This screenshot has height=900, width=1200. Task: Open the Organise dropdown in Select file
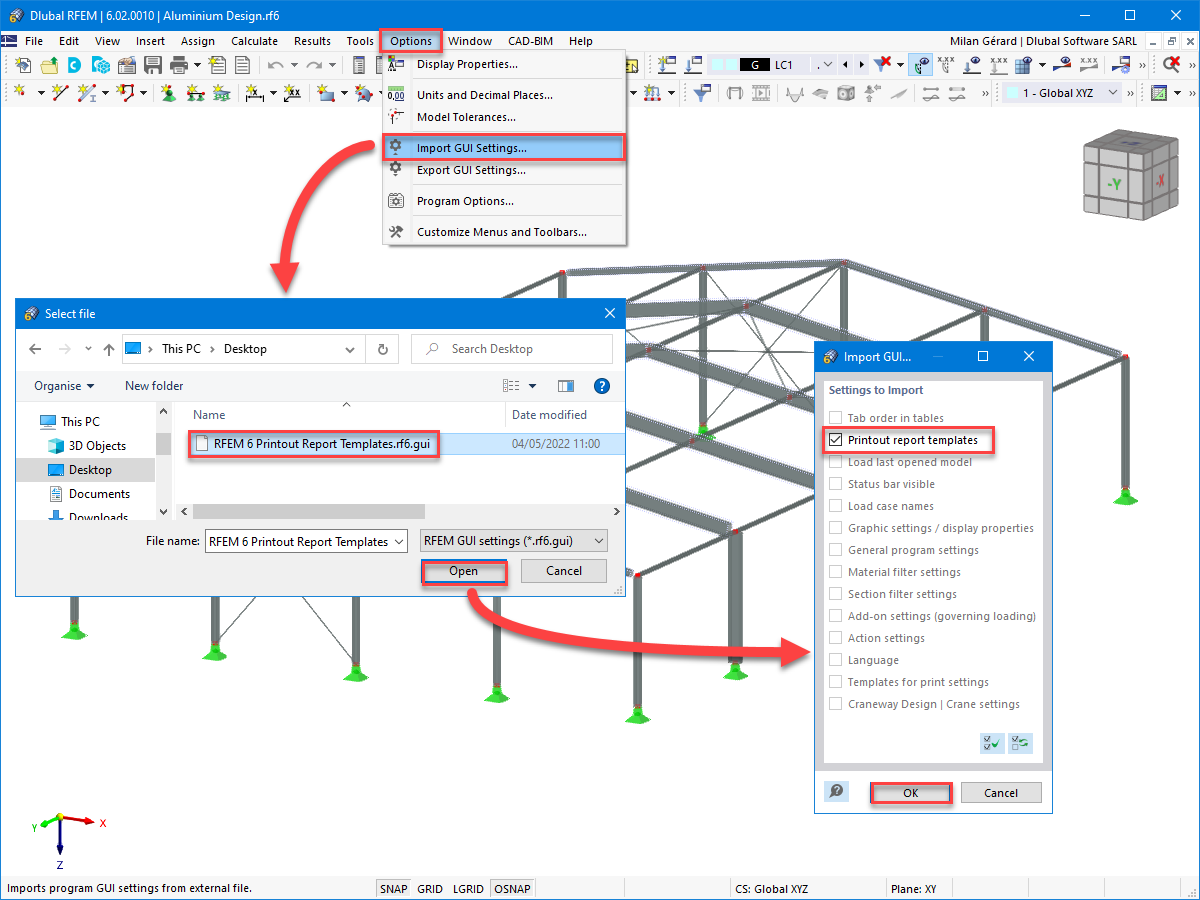click(64, 385)
